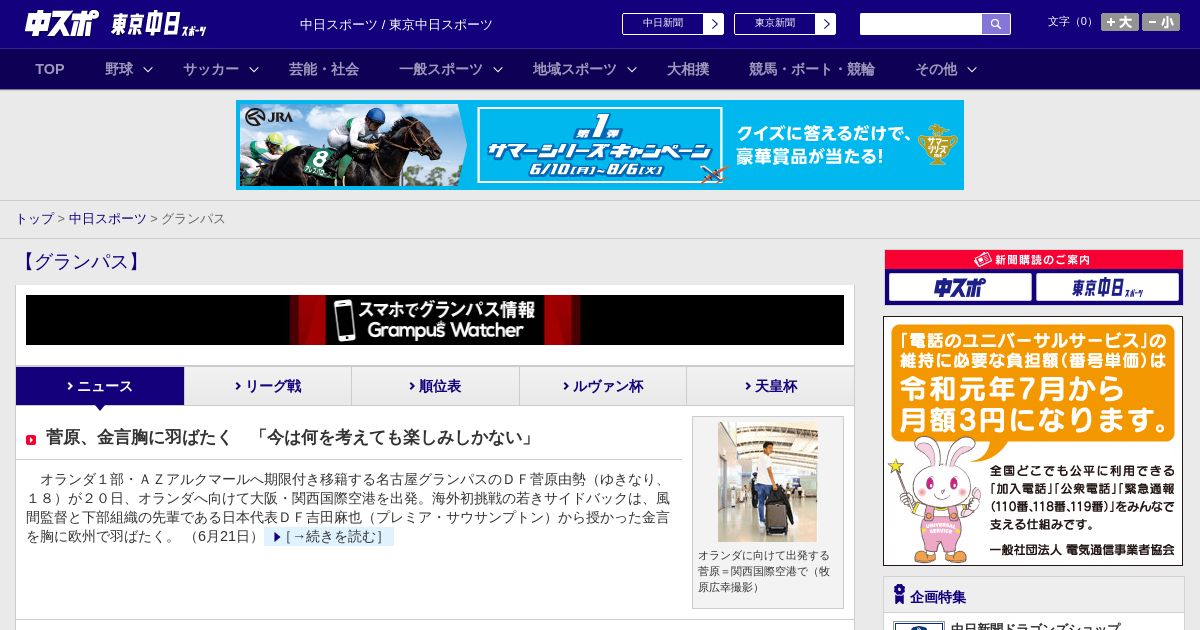Click the 中日新聞ドラゴンズショップ link text
This screenshot has height=630, width=1200.
(1035, 627)
